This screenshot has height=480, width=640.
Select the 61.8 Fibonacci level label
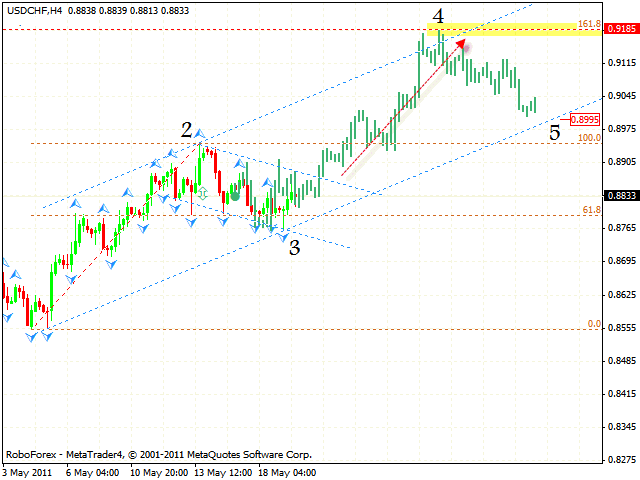(x=591, y=210)
